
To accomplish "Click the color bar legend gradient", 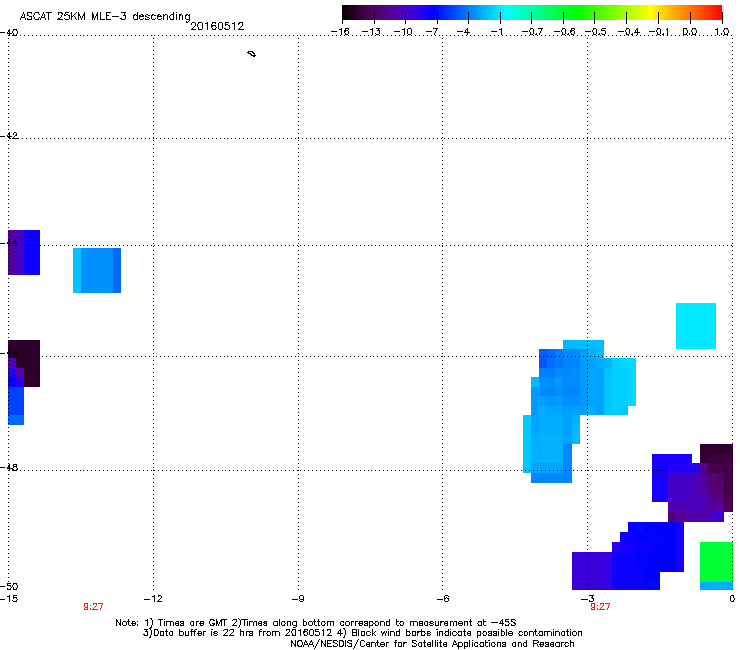I will pos(532,12).
